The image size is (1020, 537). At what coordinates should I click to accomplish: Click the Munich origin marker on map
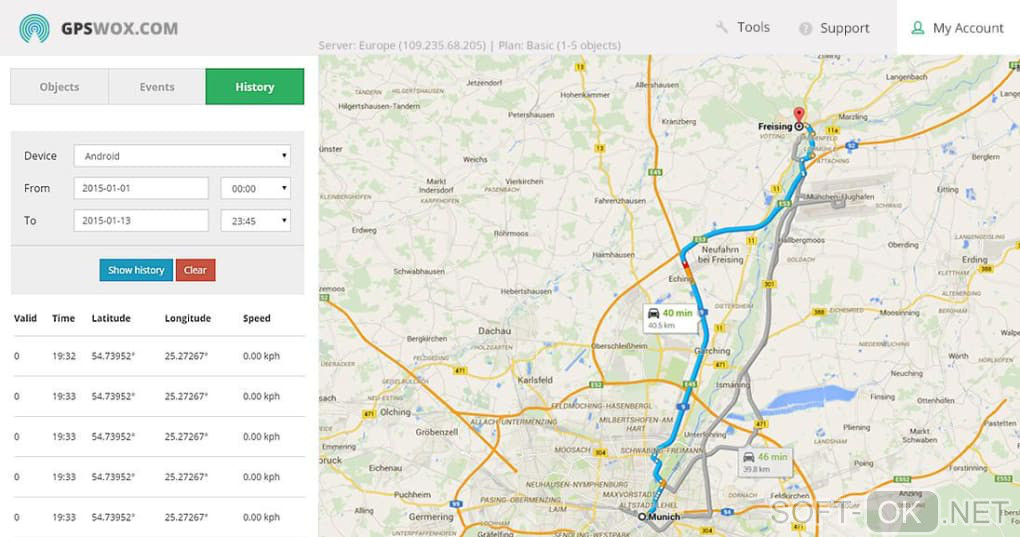click(642, 517)
